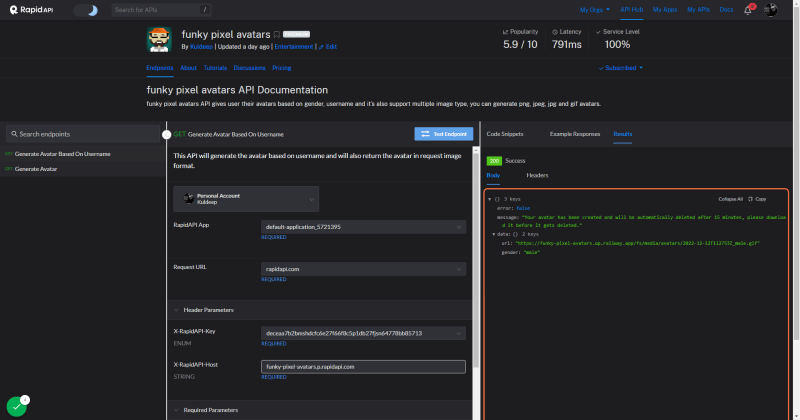Click the RapidAPI logo

click(31, 10)
